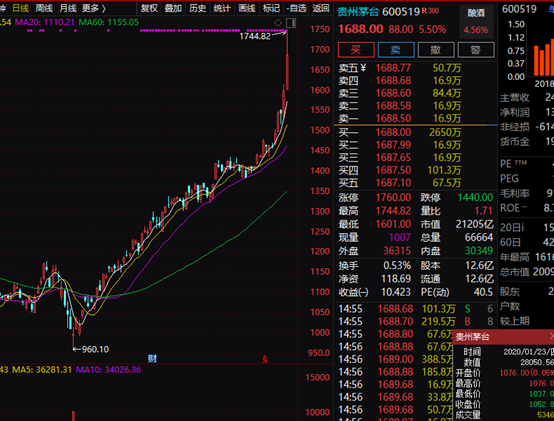Click the 换手 value 0.53%
This screenshot has height=421, width=554.
pos(397,265)
